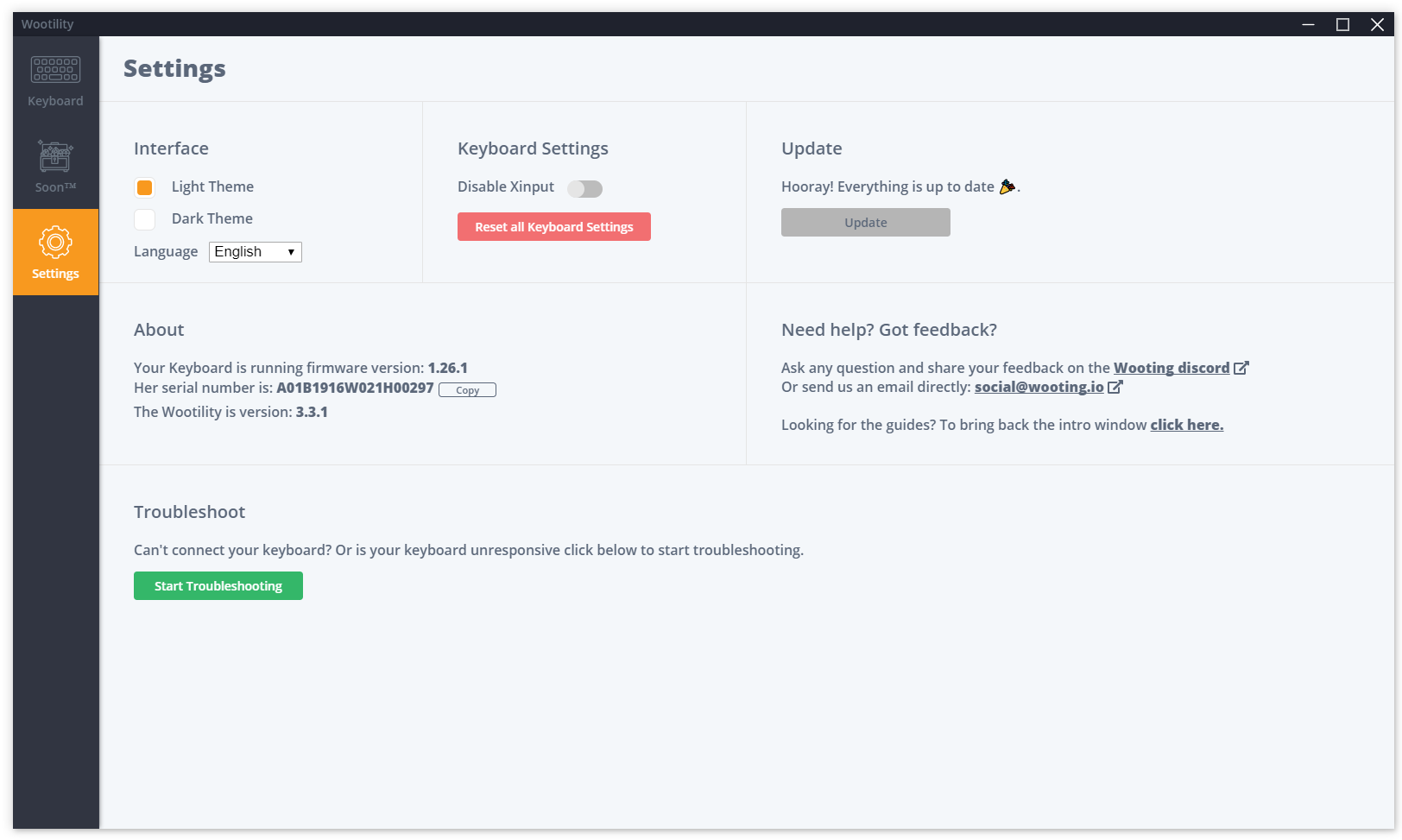This screenshot has width=1402, height=840.
Task: Click the Troubleshoot section heading
Action: (189, 512)
